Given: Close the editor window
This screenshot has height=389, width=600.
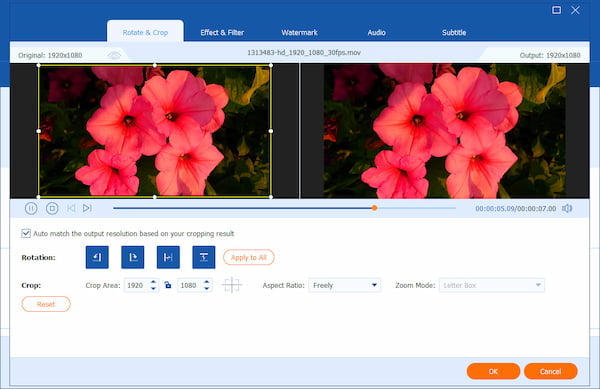Looking at the screenshot, I should [x=575, y=10].
